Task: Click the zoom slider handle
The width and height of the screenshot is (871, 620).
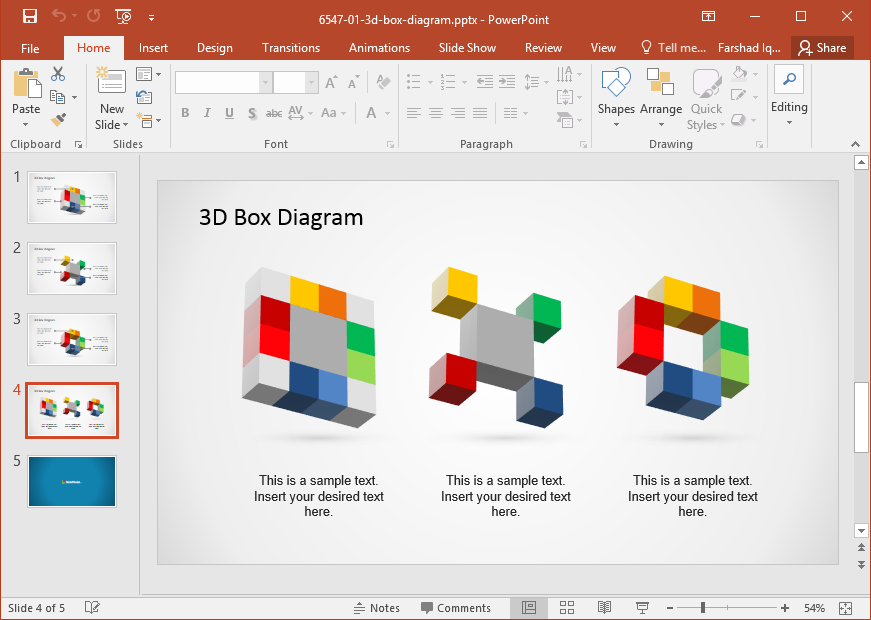Action: click(703, 608)
